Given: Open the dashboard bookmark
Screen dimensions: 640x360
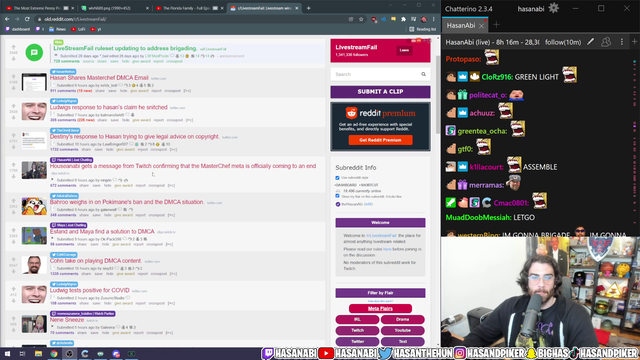Looking at the screenshot, I should pos(18,29).
